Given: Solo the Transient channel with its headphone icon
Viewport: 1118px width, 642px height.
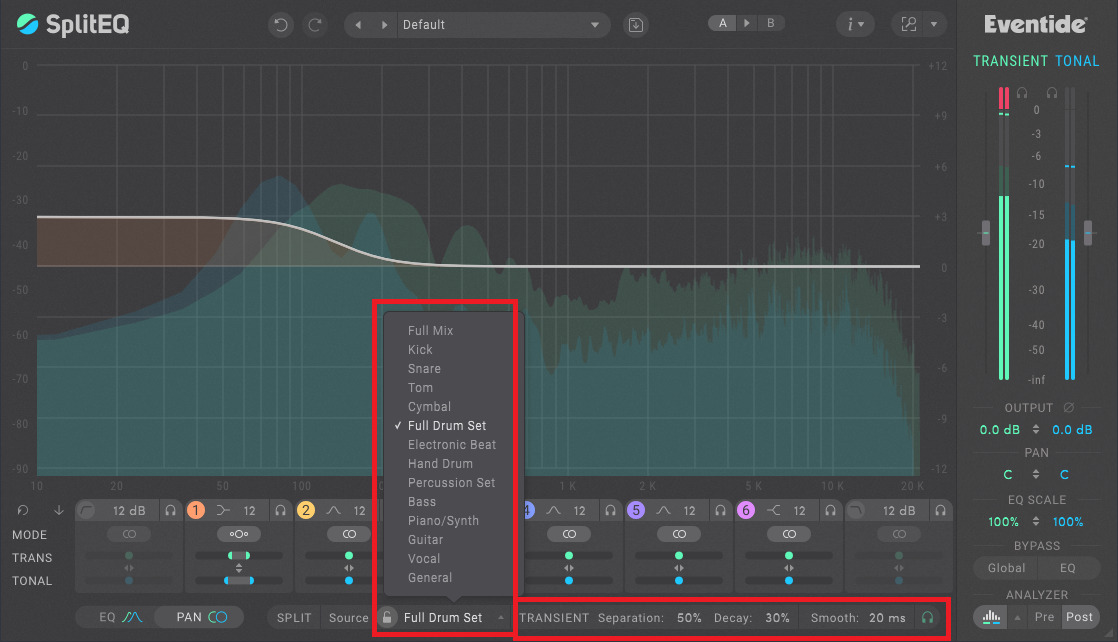Looking at the screenshot, I should tap(1022, 93).
